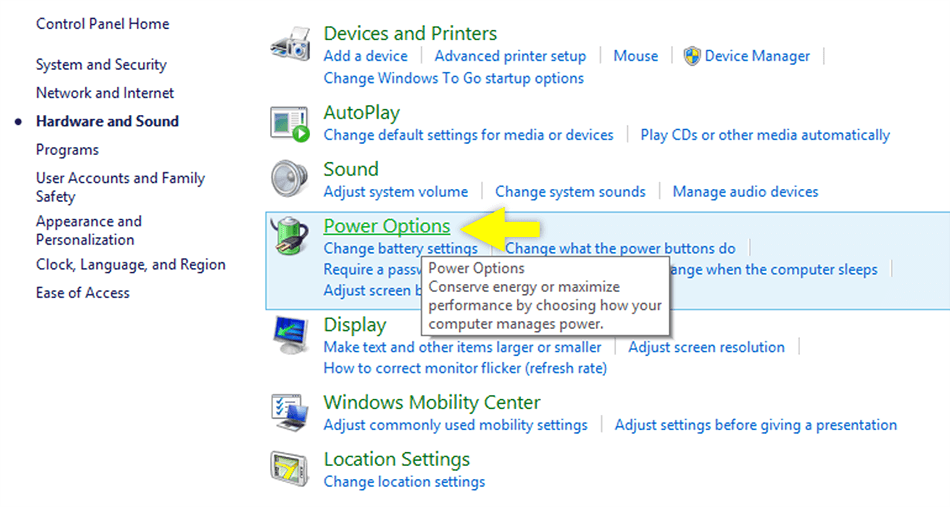Click Adjust settings before giving a presentation

[756, 425]
